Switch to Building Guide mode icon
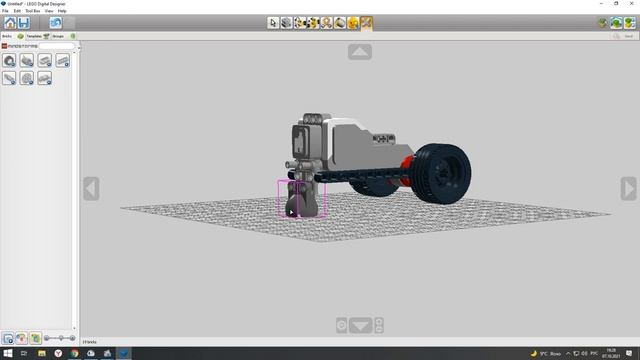The width and height of the screenshot is (640, 360). (x=630, y=23)
